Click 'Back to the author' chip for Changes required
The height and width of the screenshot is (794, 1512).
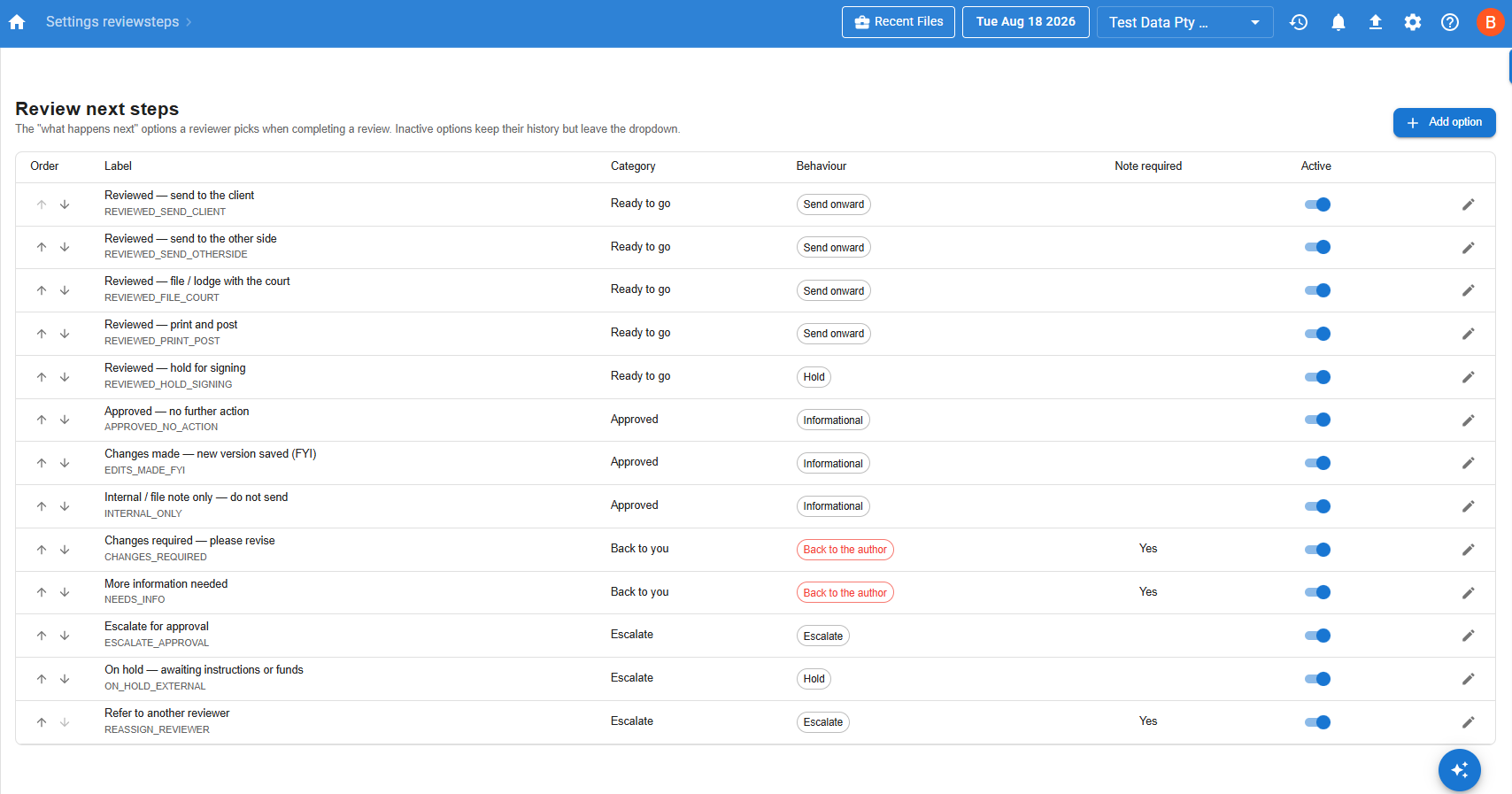coord(845,550)
